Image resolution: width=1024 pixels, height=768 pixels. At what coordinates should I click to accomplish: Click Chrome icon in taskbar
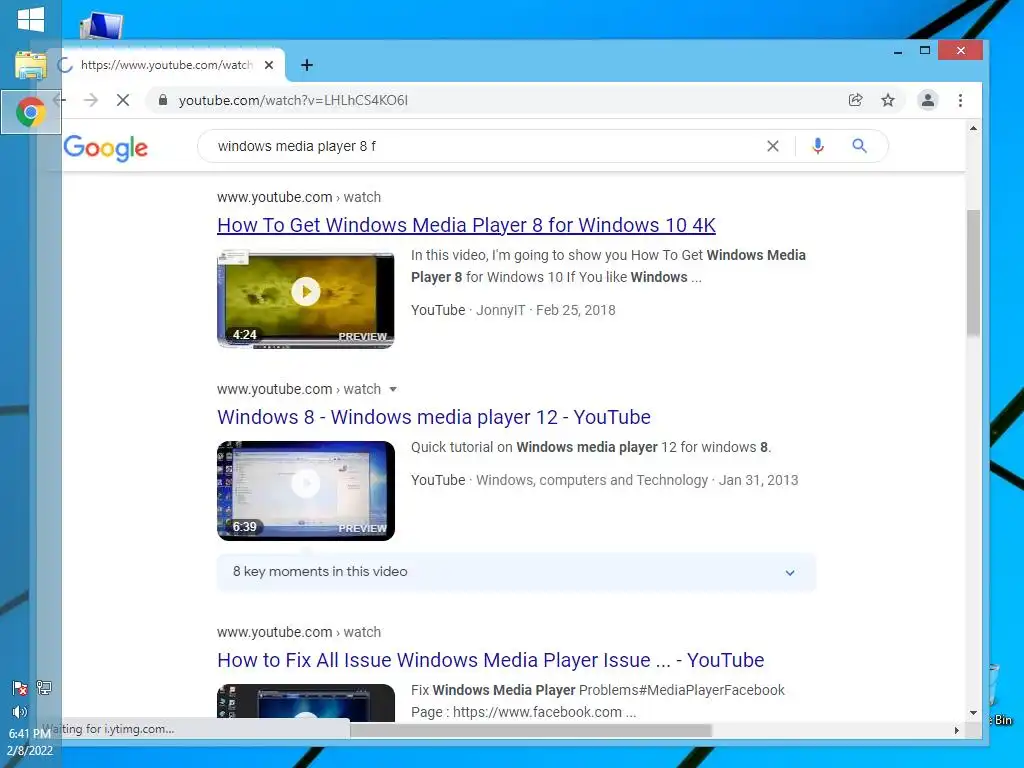pyautogui.click(x=31, y=112)
